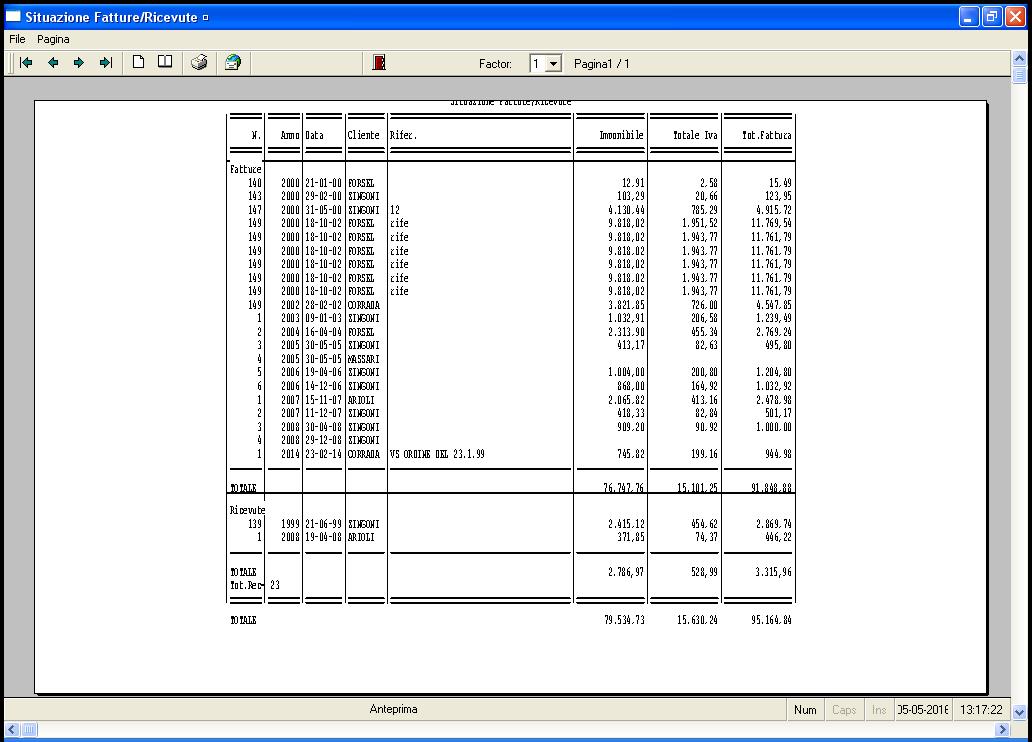
Task: Open the Pagina menu
Action: pyautogui.click(x=53, y=39)
